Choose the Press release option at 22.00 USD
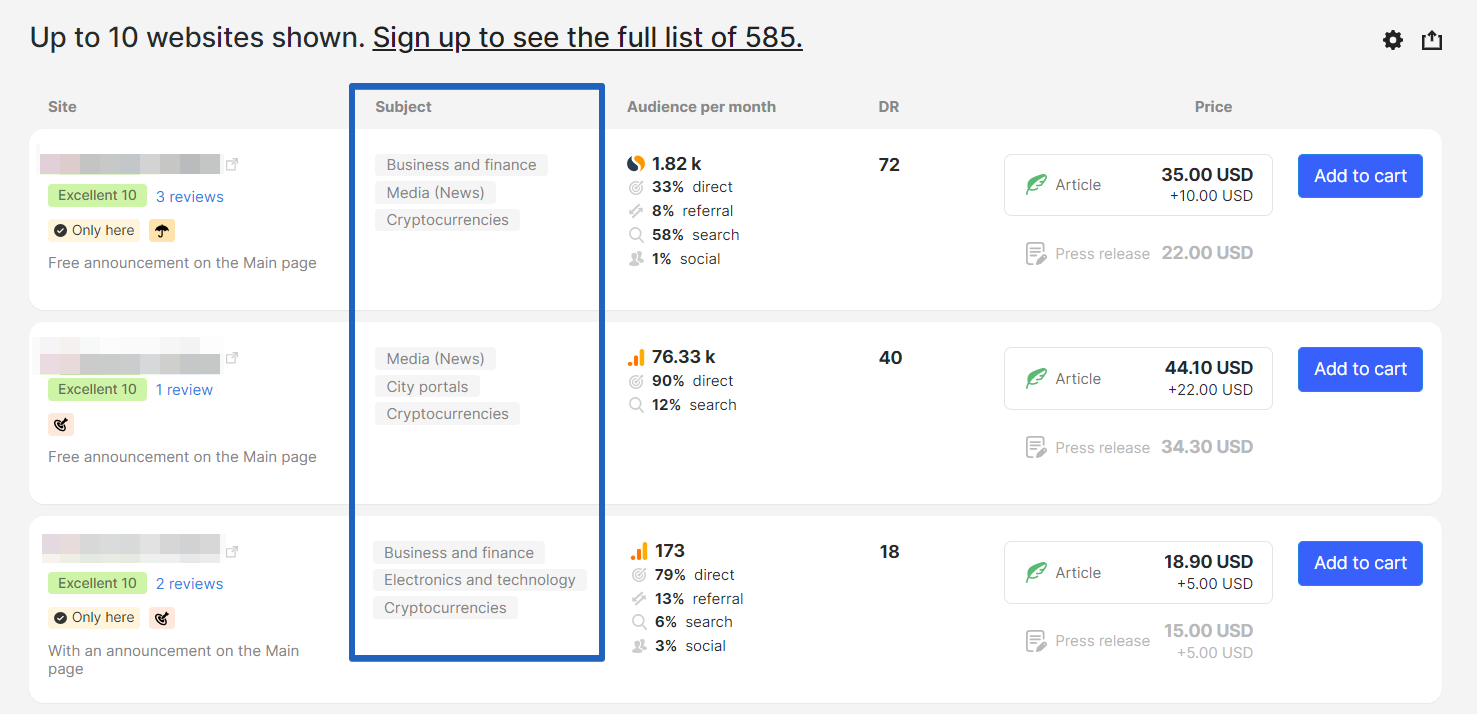This screenshot has height=714, width=1477. tap(1138, 254)
